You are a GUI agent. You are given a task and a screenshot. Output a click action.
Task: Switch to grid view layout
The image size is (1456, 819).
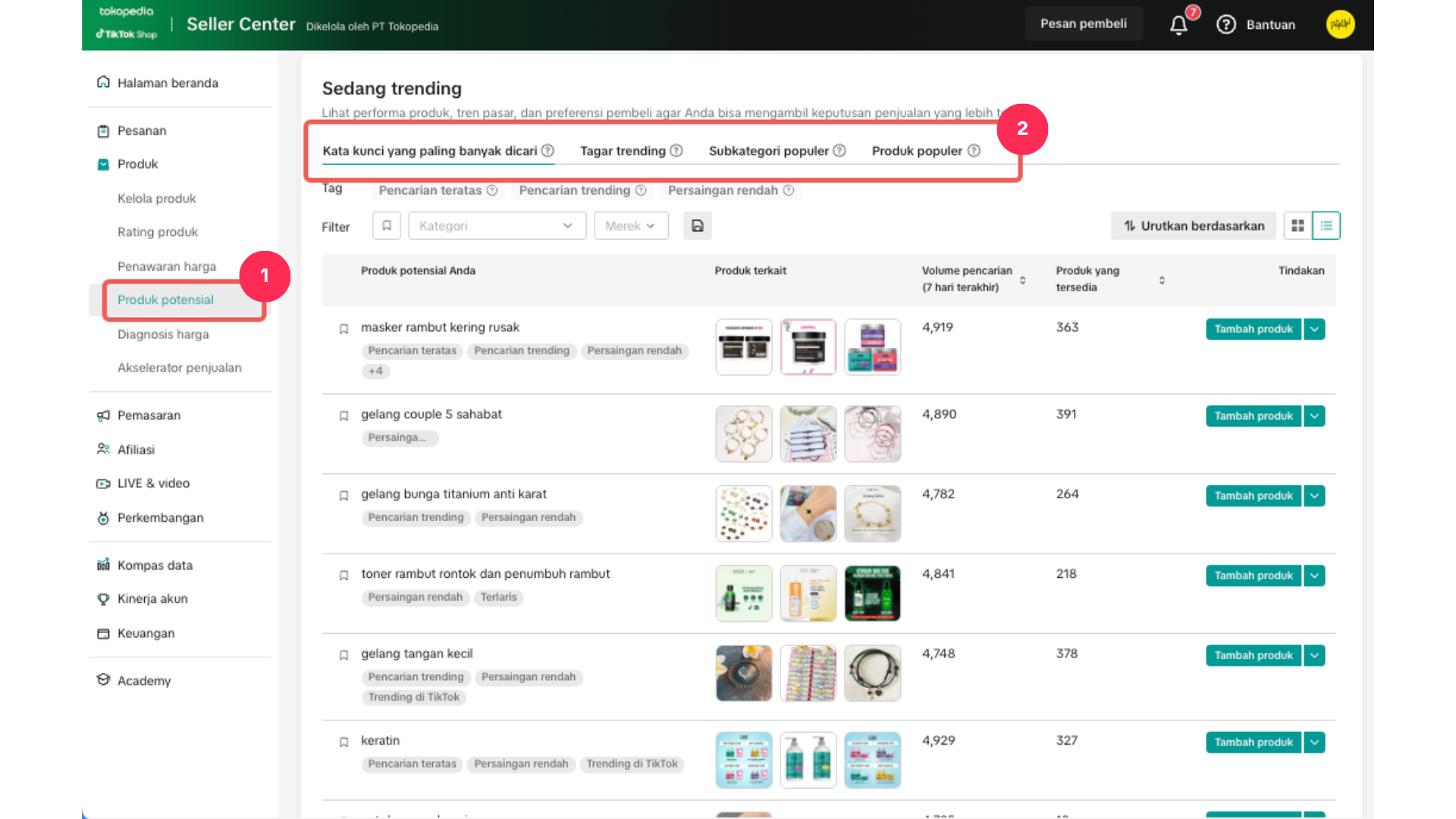point(1298,226)
